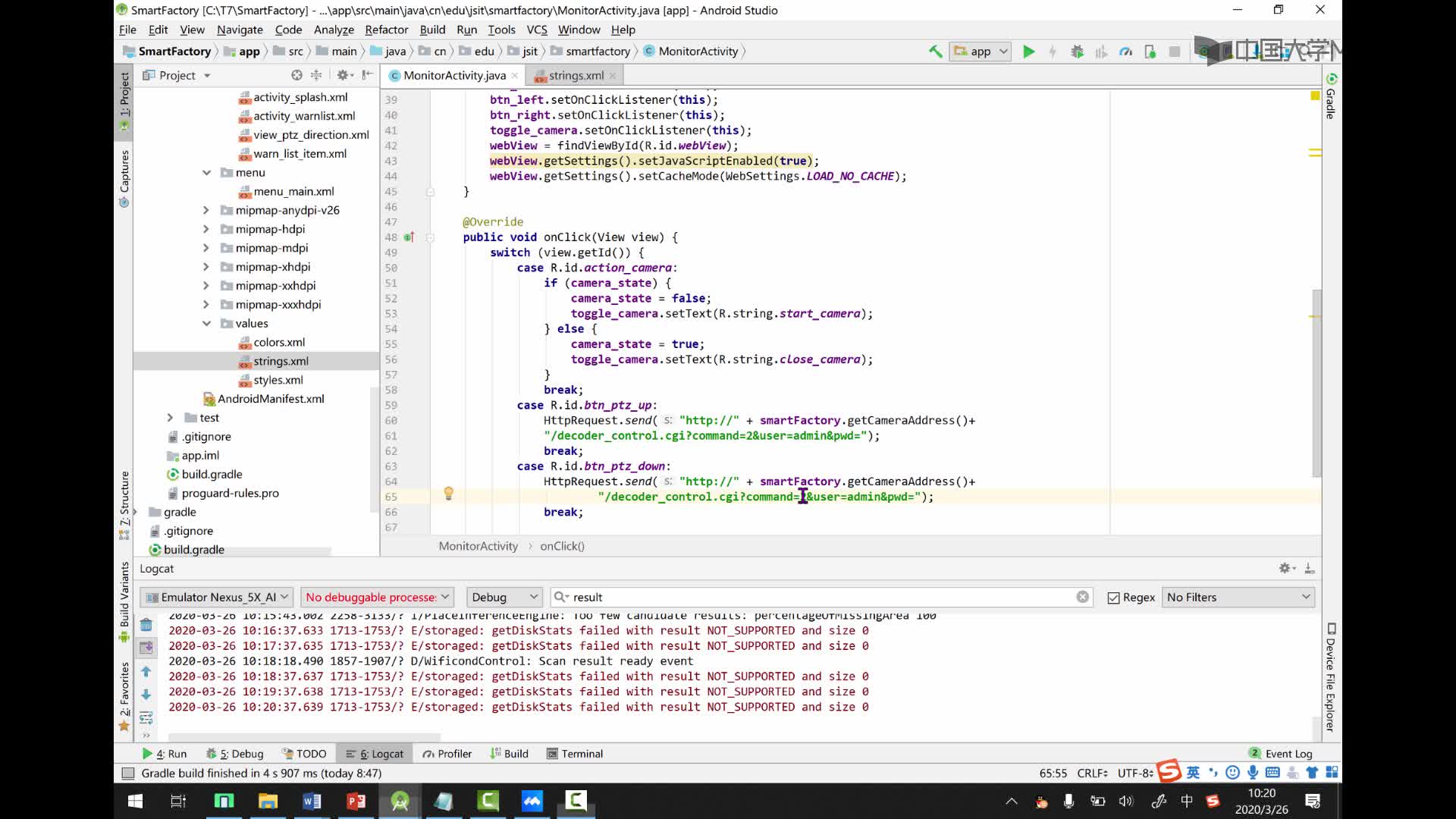Toggle the 7: Structure side tool window

coord(124,505)
